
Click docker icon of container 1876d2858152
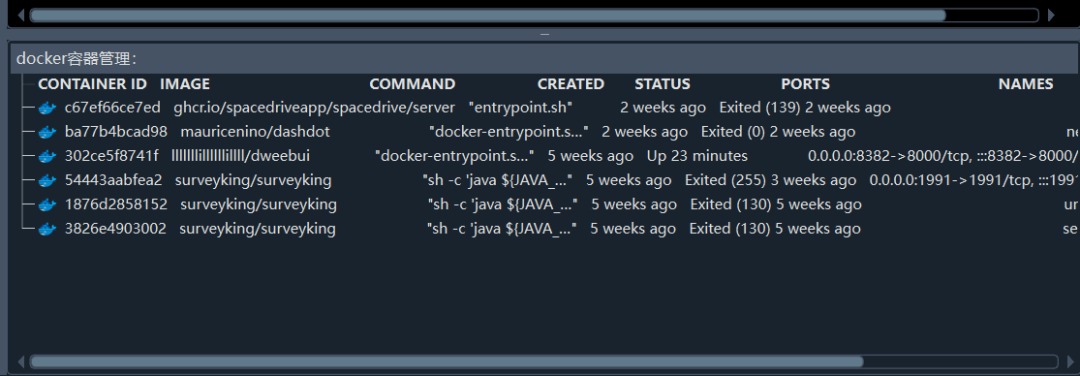pos(47,205)
